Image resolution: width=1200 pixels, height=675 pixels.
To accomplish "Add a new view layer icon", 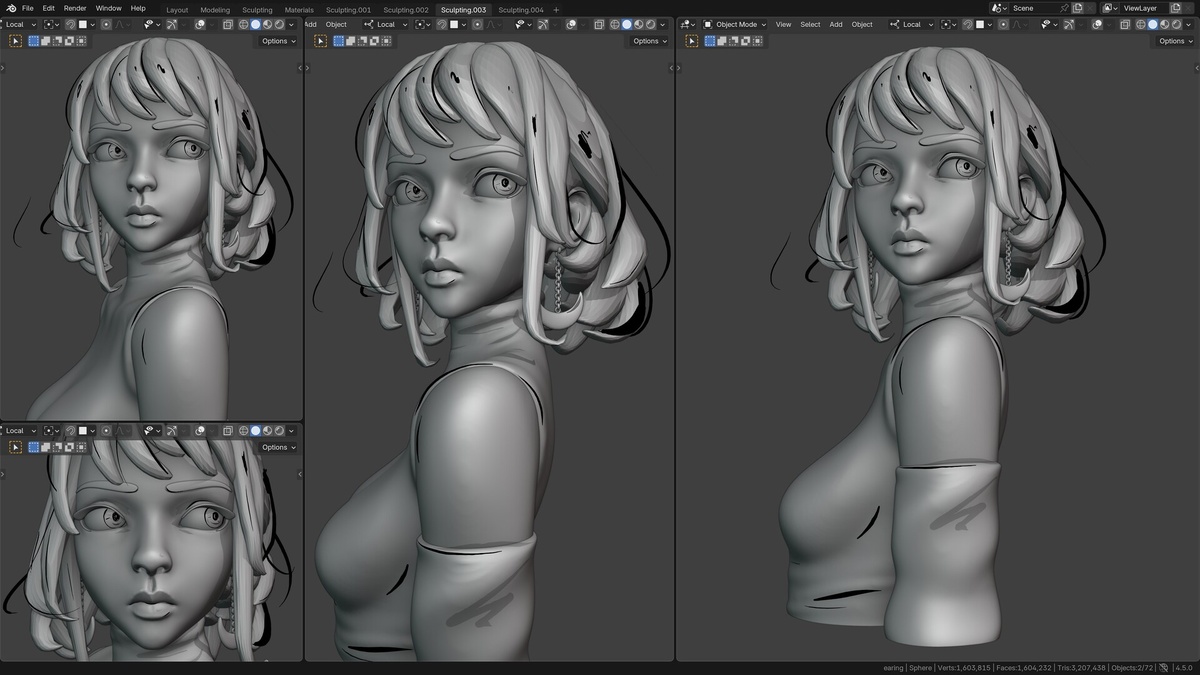I will coord(1175,8).
